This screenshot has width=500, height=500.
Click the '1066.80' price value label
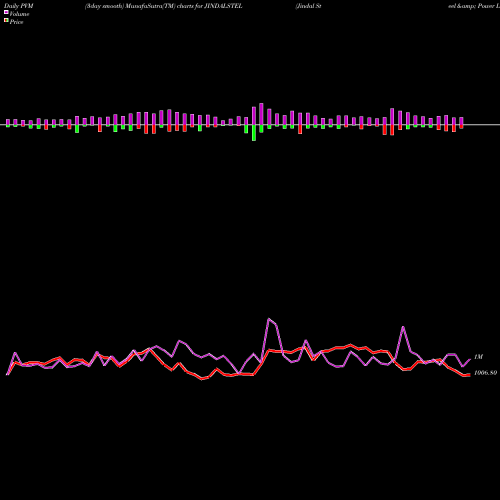485,373
